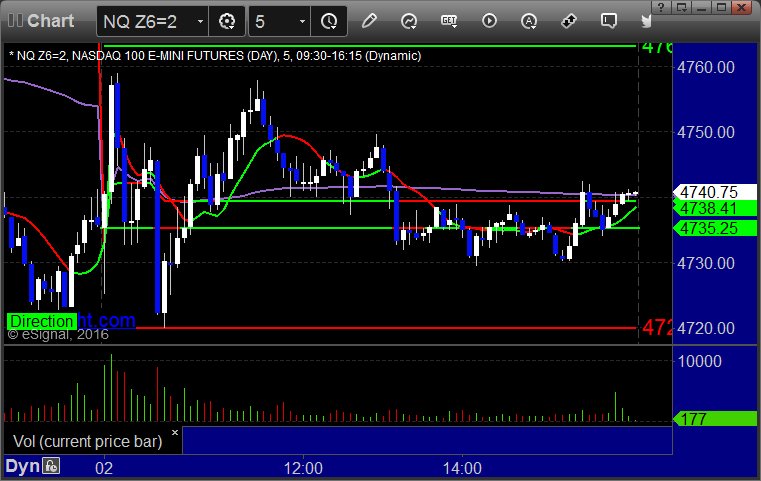761x481 pixels.
Task: Open the symbol dropdown arrow next to NQ Z6=2
Action: 200,21
